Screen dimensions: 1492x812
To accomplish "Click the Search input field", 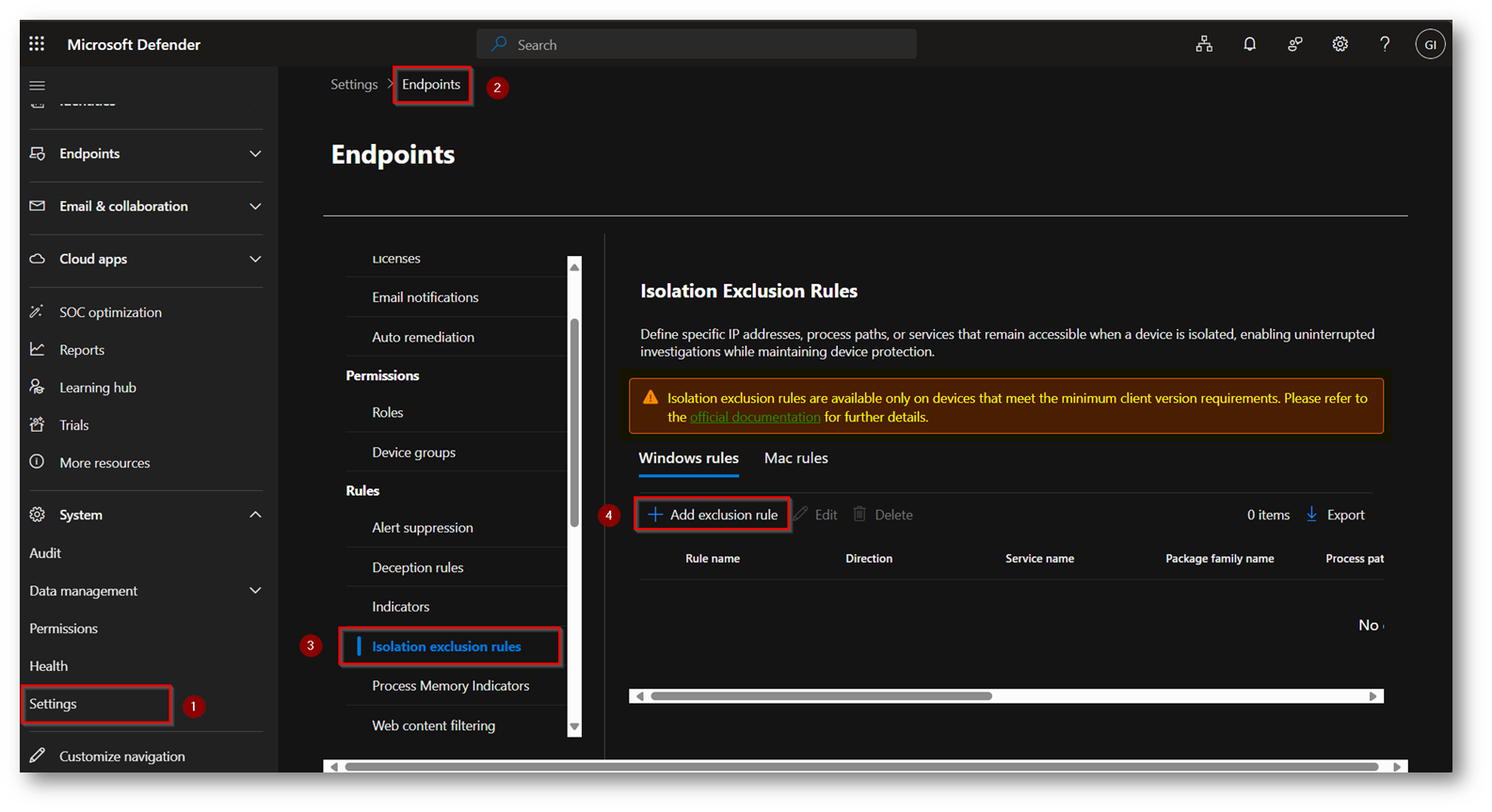I will tap(697, 44).
